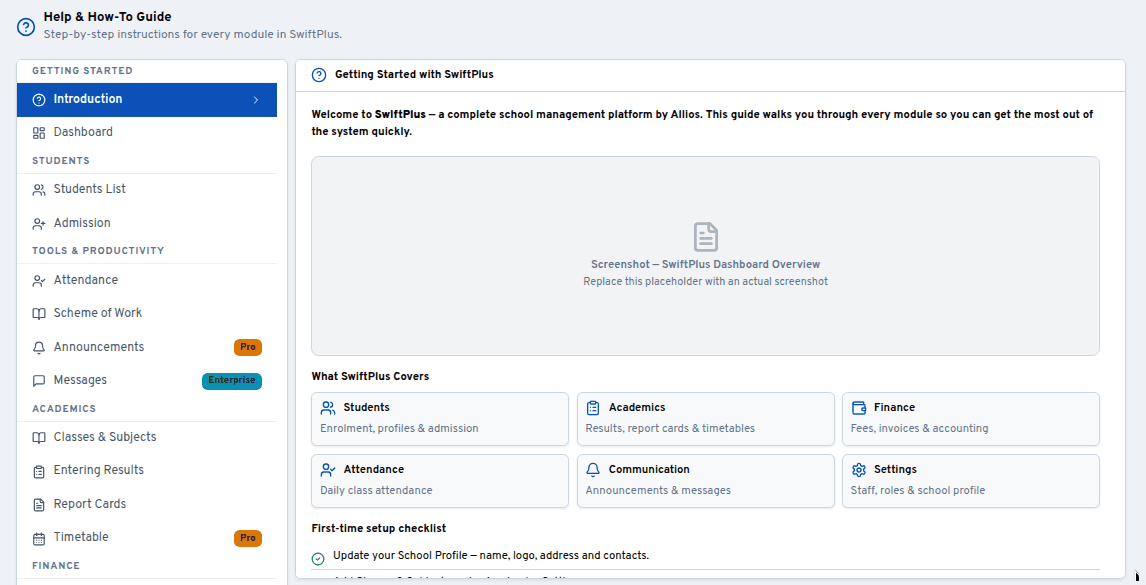Viewport: 1146px width, 585px height.
Task: Click the Attendance user-check icon in sidebar
Action: (x=39, y=281)
